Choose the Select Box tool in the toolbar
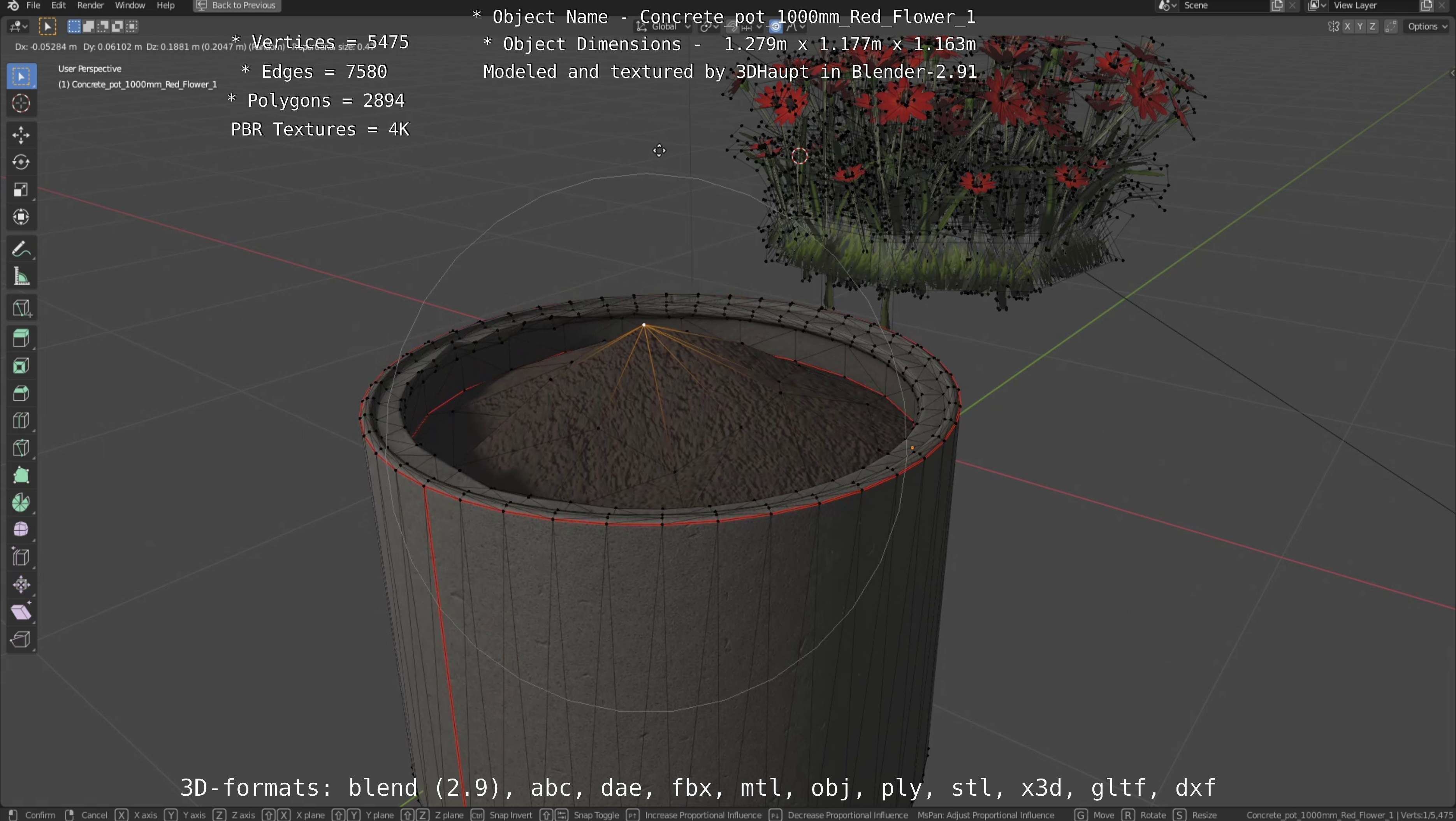 (21, 76)
